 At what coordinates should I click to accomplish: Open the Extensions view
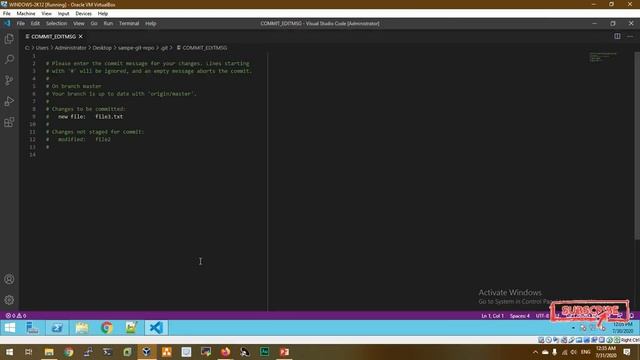tap(9, 122)
